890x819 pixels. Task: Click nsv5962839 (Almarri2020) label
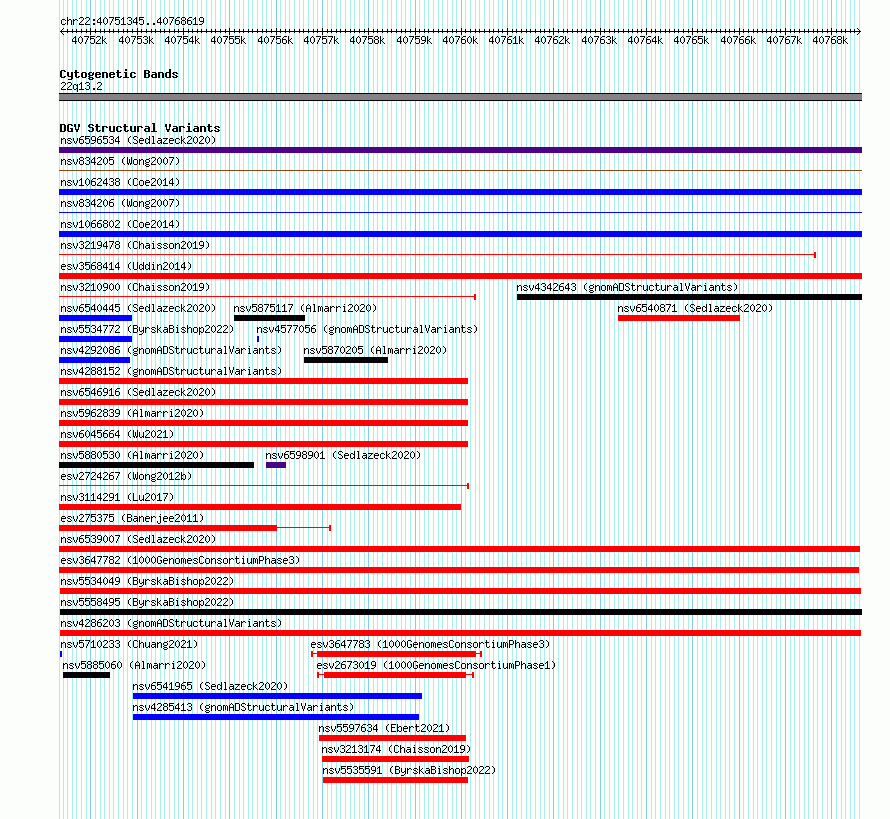(x=132, y=413)
